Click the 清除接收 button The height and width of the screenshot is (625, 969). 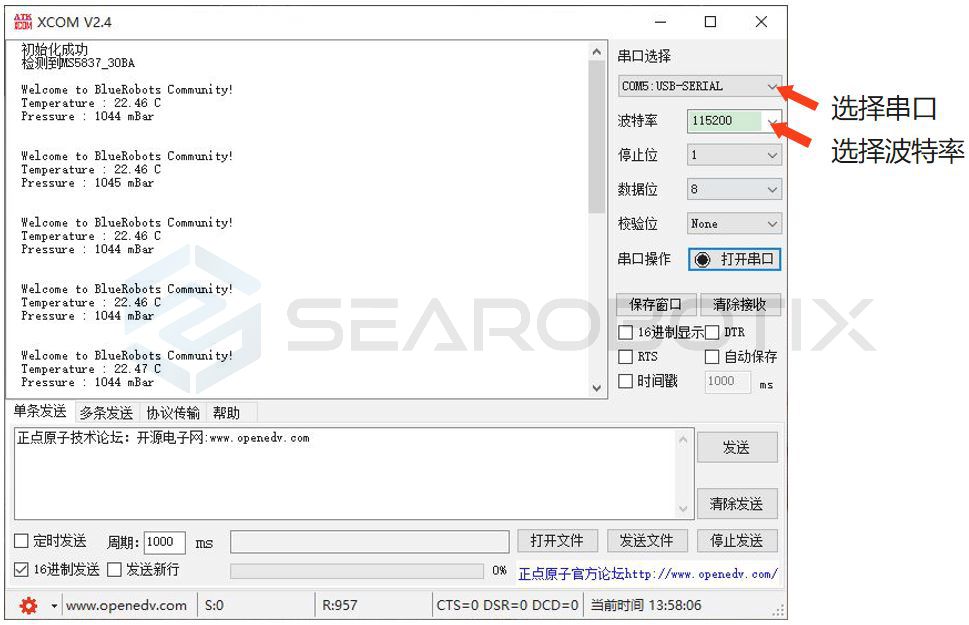click(x=739, y=305)
